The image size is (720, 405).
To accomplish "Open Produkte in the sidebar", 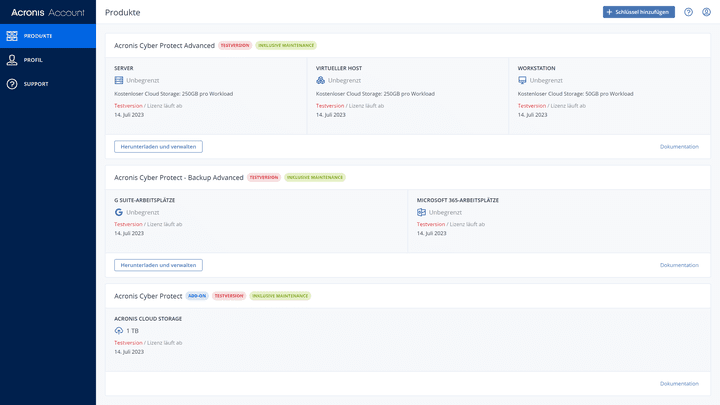I will pos(48,36).
